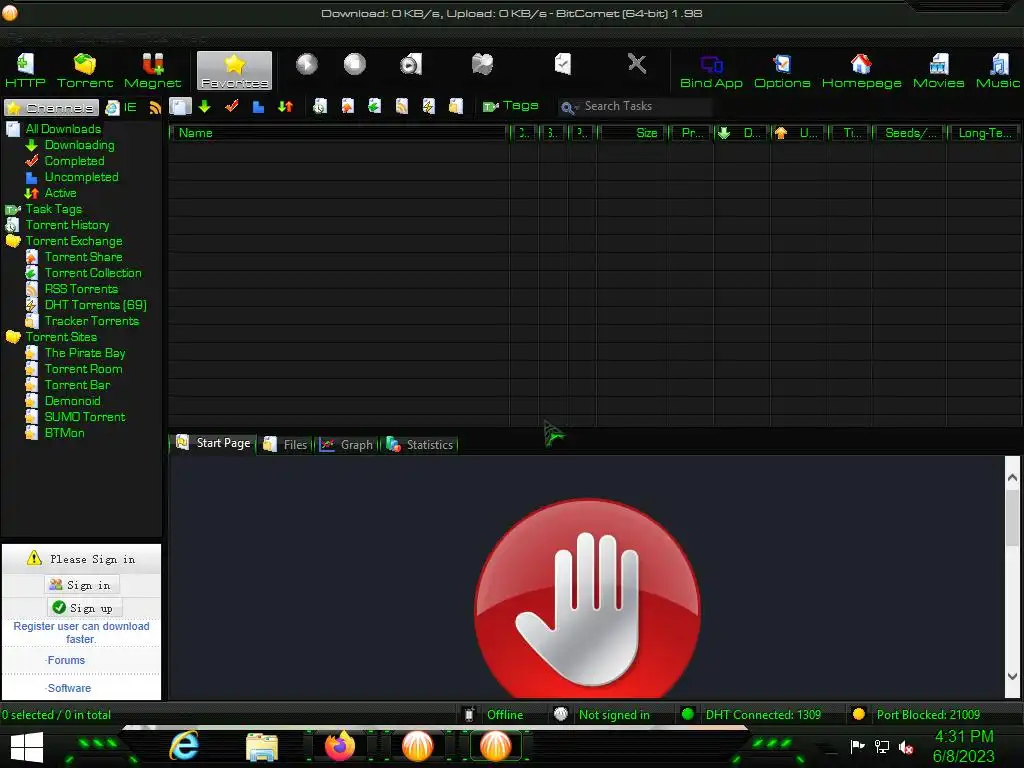This screenshot has width=1024, height=768.
Task: Click the Stop task icon
Action: (355, 64)
